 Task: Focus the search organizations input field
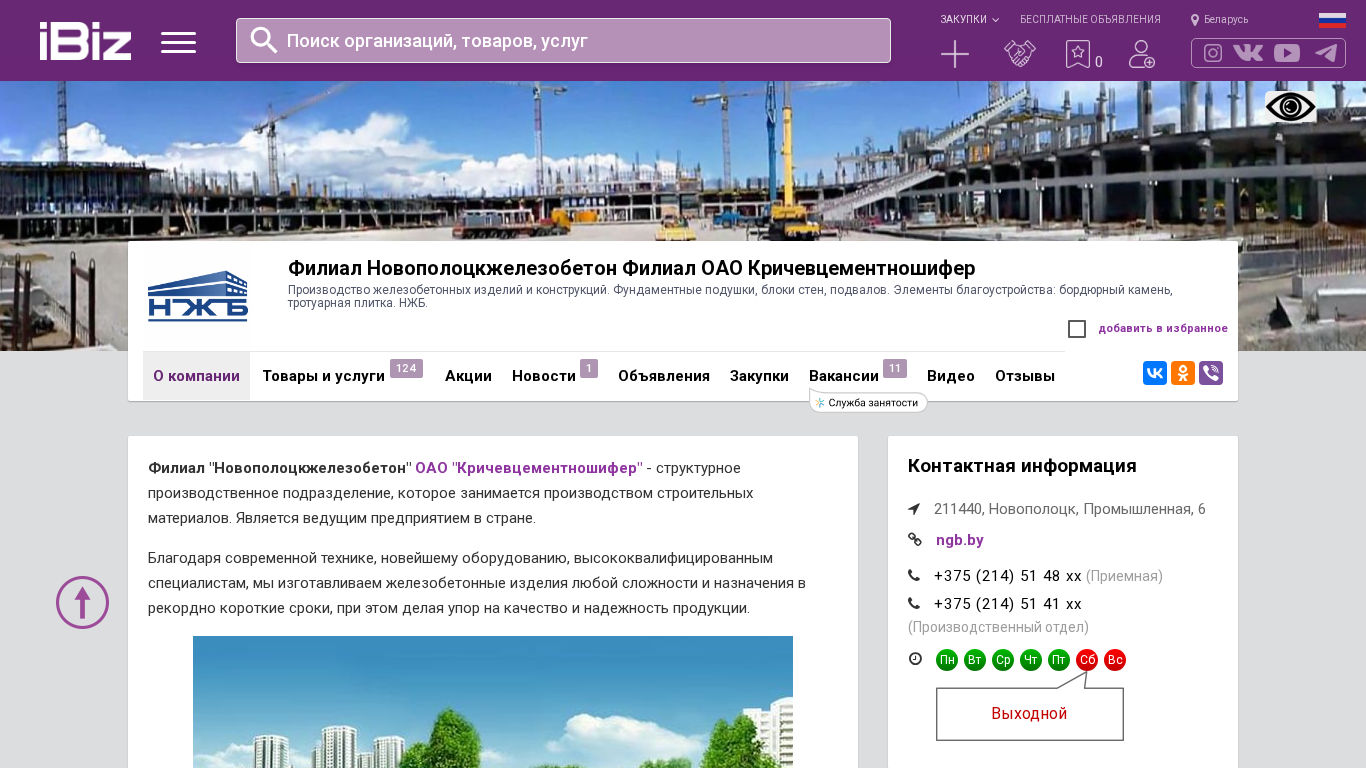[563, 41]
